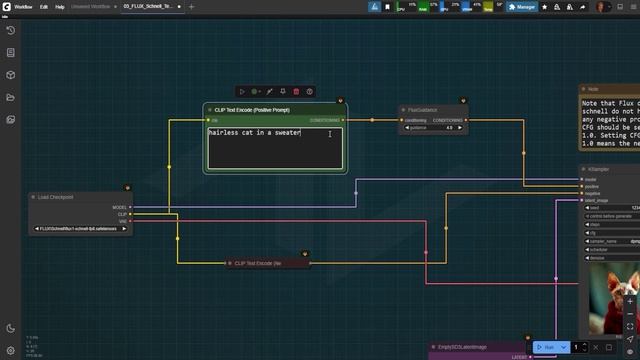Expand the collapsed CLIP Text Encode negative node
The height and width of the screenshot is (360, 640).
(x=230, y=263)
